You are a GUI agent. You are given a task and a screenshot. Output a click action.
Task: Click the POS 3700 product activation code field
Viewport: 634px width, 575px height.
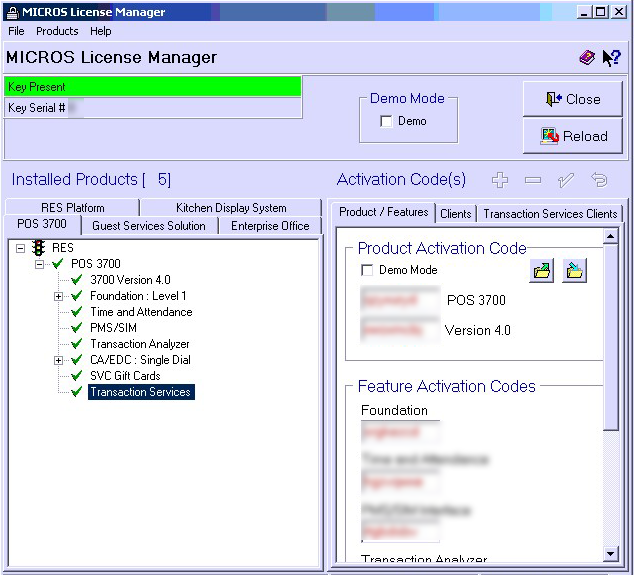click(400, 300)
